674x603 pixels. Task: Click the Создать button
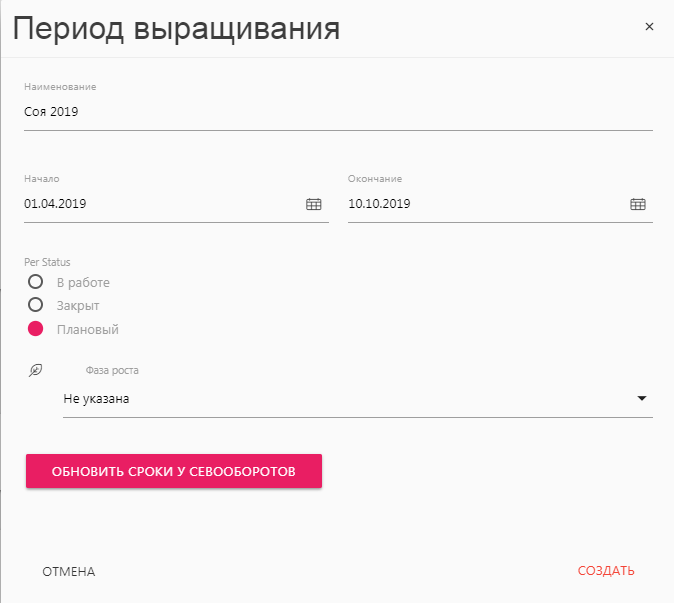click(x=606, y=572)
